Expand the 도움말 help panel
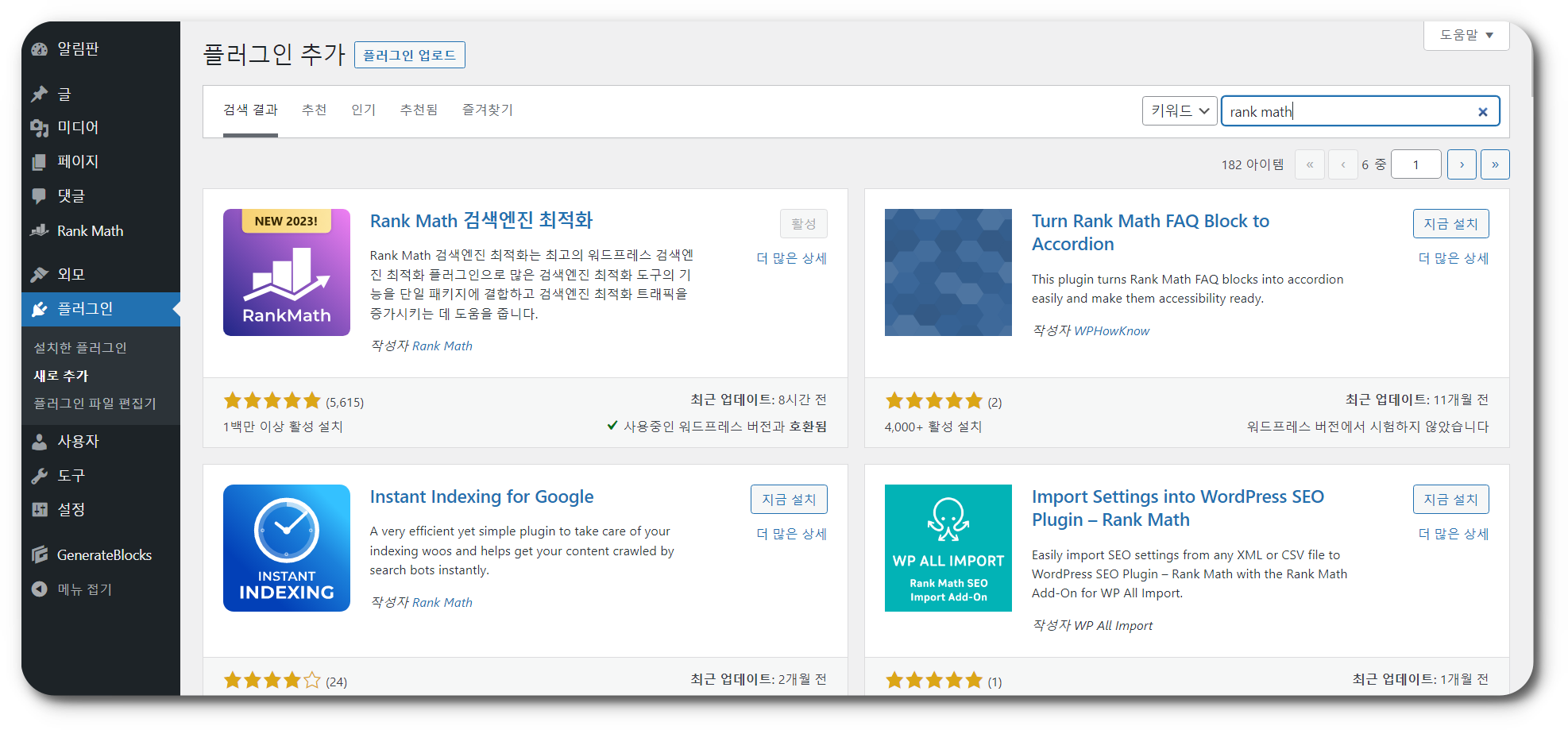Screen dimensions: 1568x730 [1466, 36]
